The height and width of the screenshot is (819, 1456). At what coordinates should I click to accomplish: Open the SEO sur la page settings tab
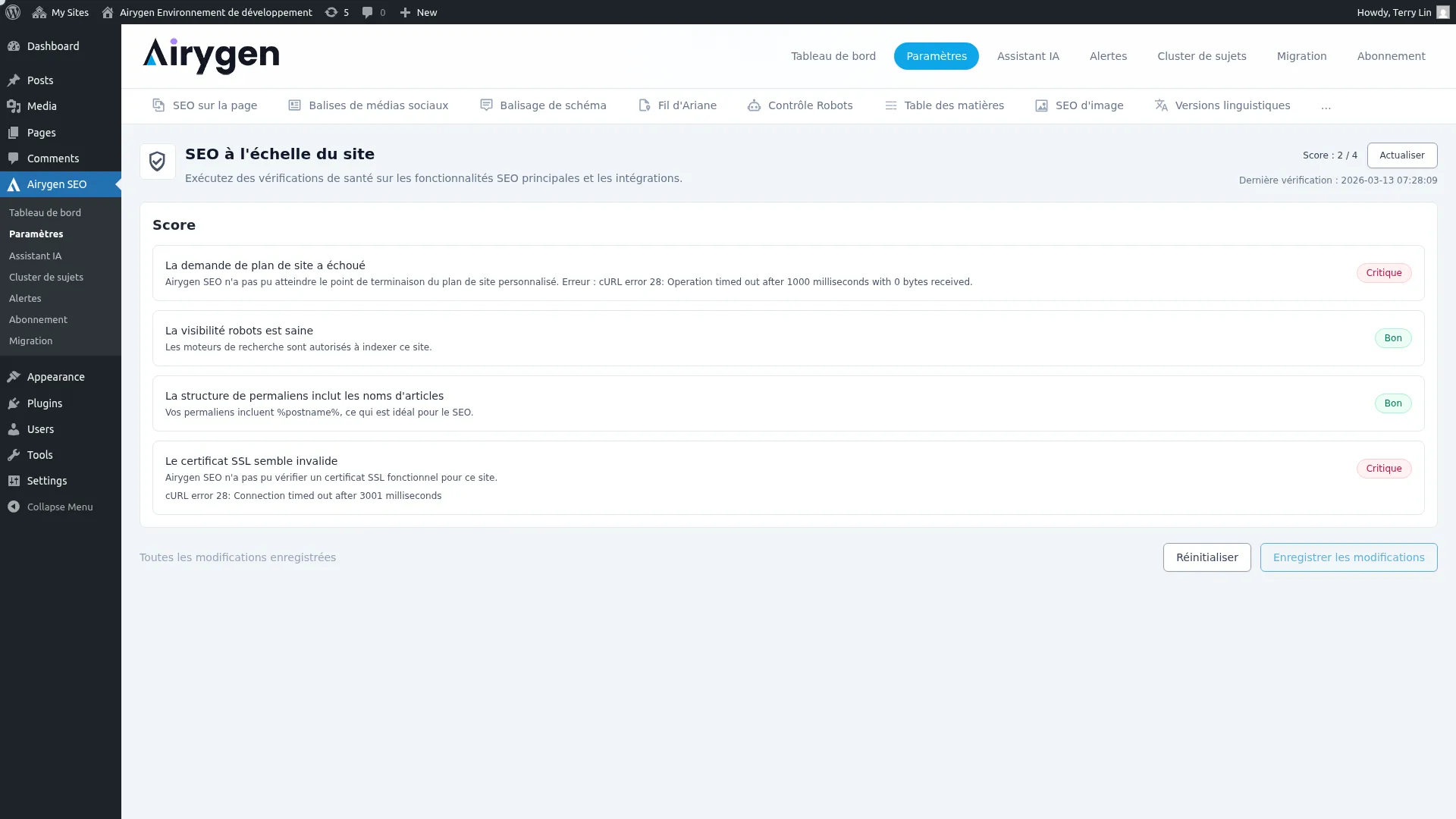(x=205, y=105)
